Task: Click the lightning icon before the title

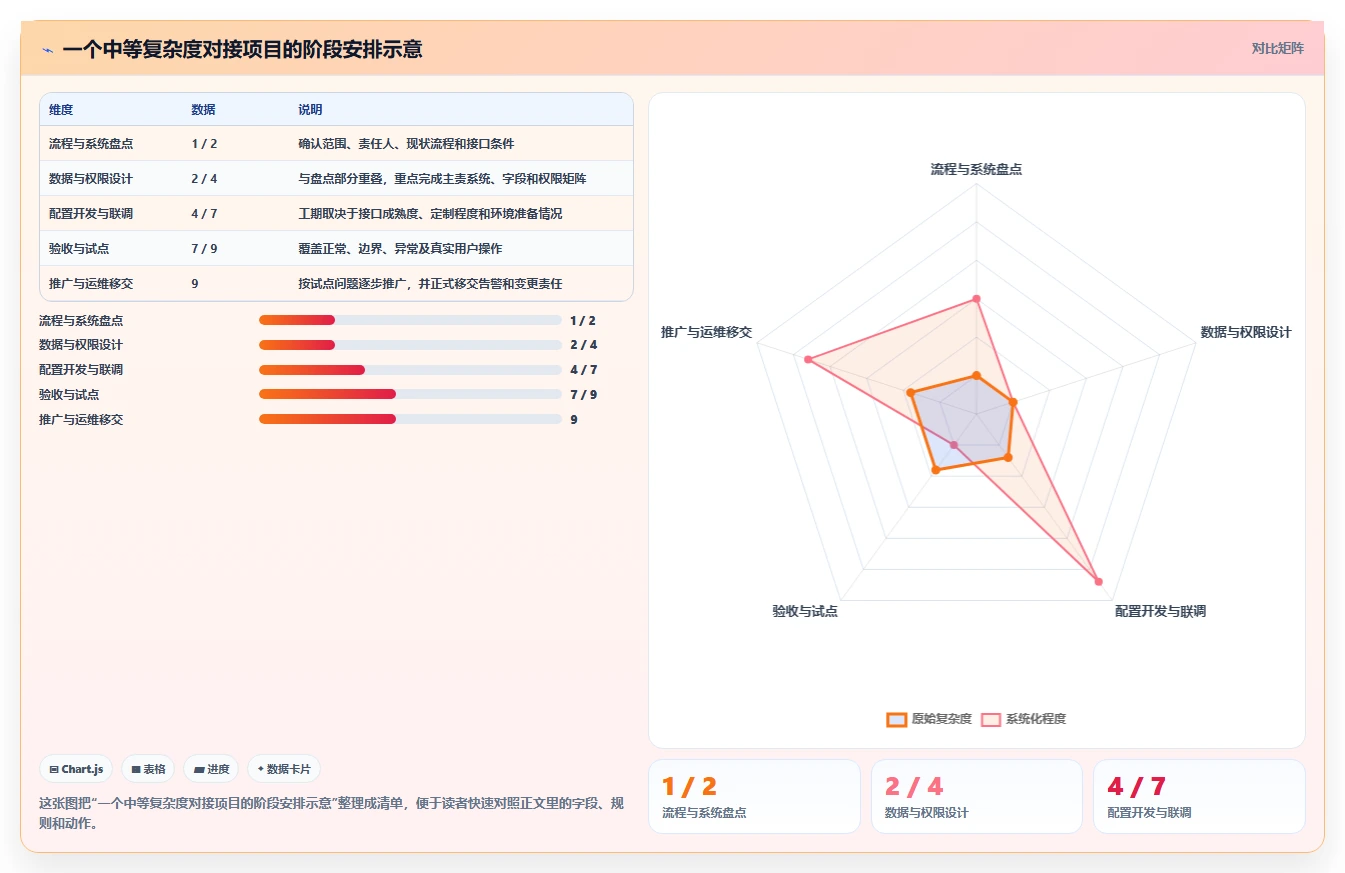Action: click(x=47, y=49)
